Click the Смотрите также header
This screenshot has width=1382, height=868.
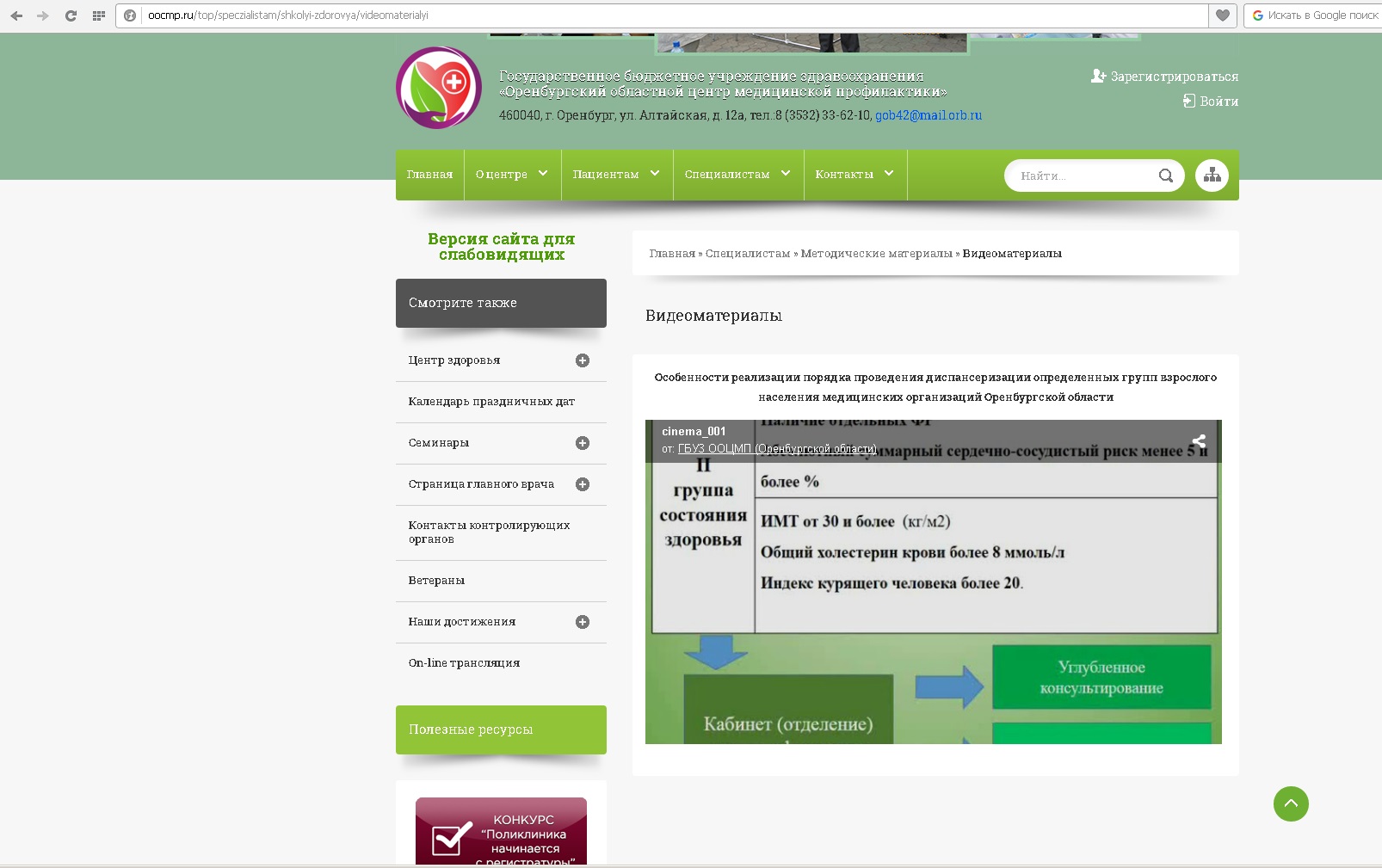click(x=501, y=303)
